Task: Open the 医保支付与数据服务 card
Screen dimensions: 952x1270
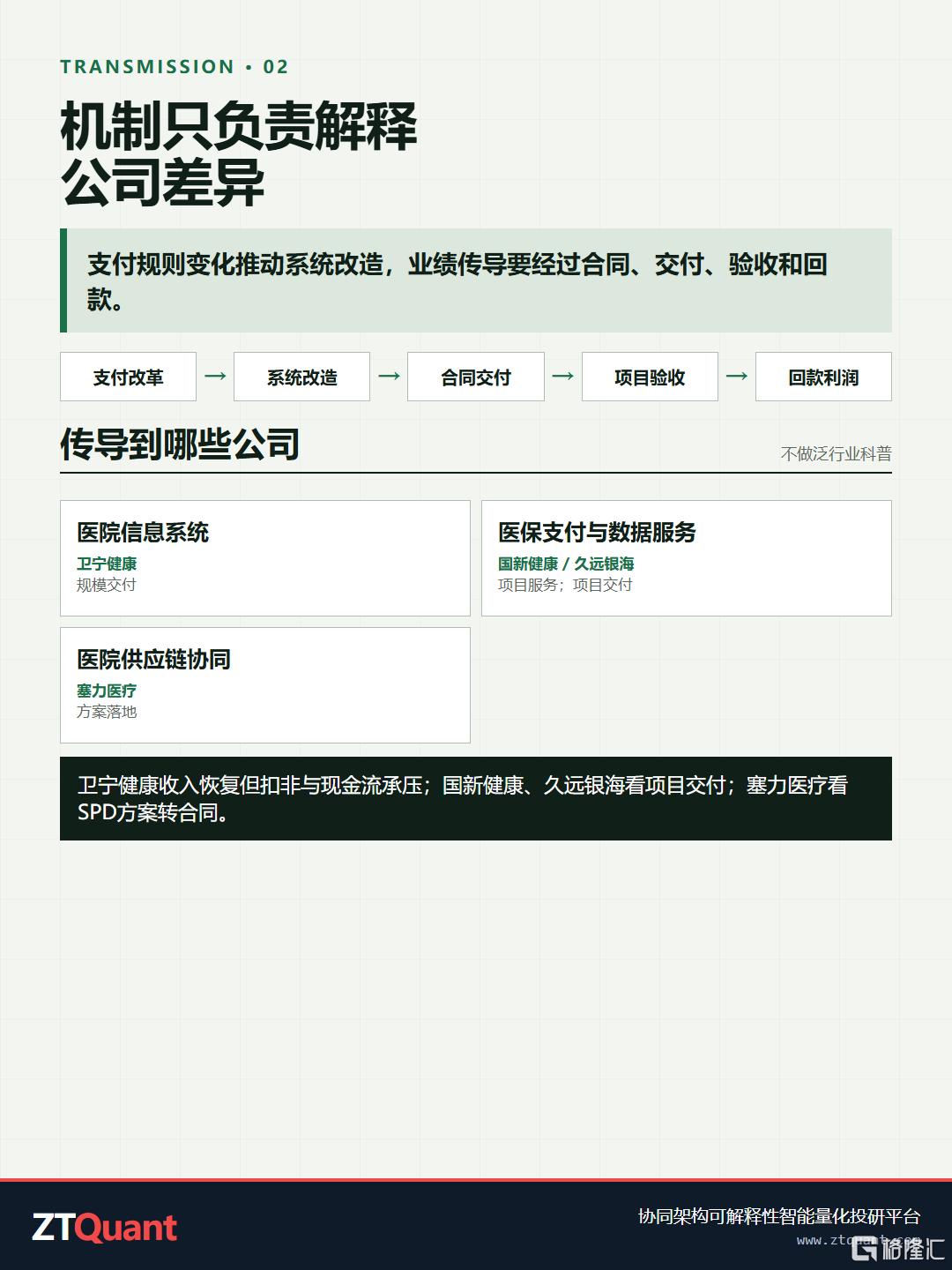Action: 687,558
